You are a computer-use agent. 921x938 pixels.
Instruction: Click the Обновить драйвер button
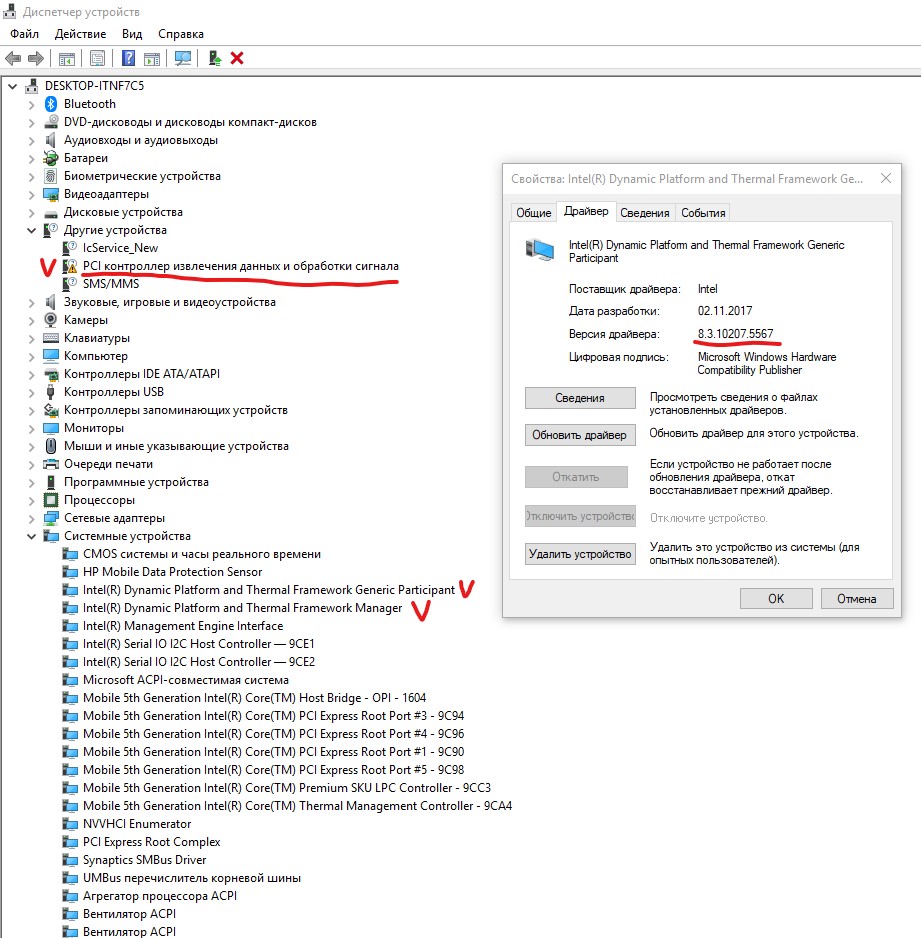pos(580,435)
